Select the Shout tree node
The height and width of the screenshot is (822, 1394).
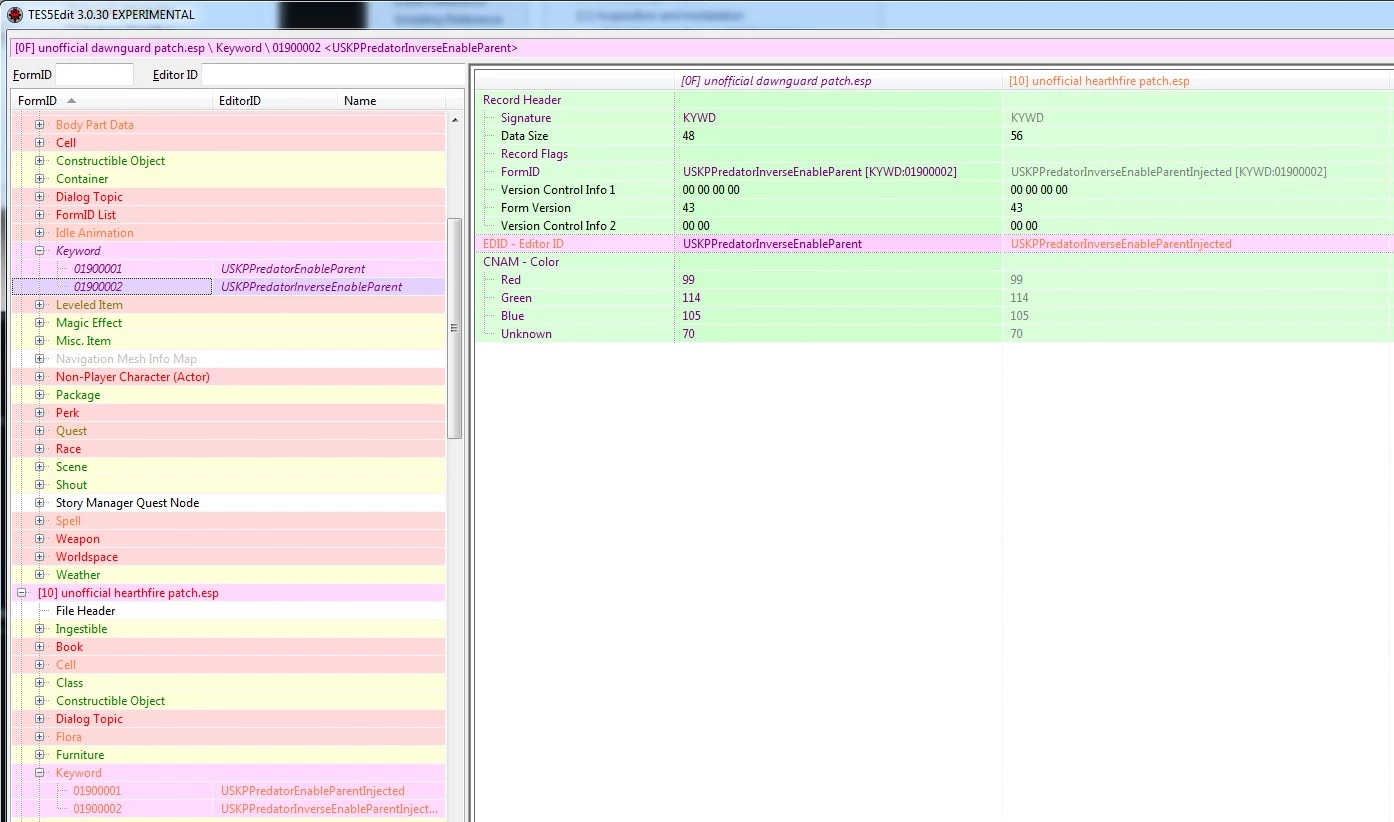tap(71, 485)
